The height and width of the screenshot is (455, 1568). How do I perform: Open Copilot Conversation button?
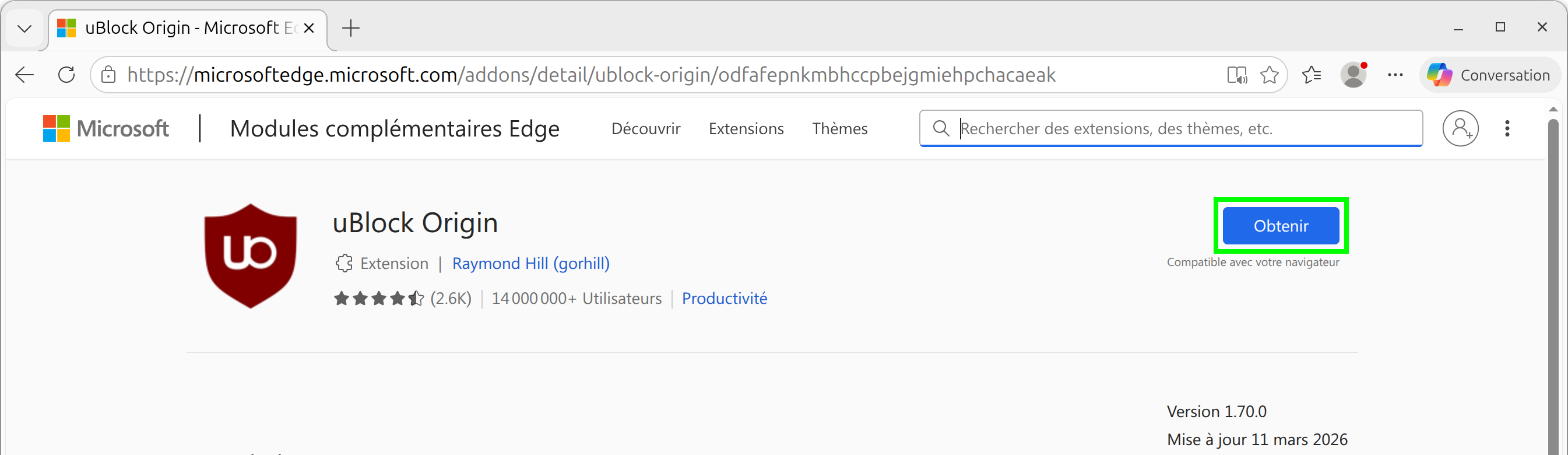pyautogui.click(x=1489, y=75)
